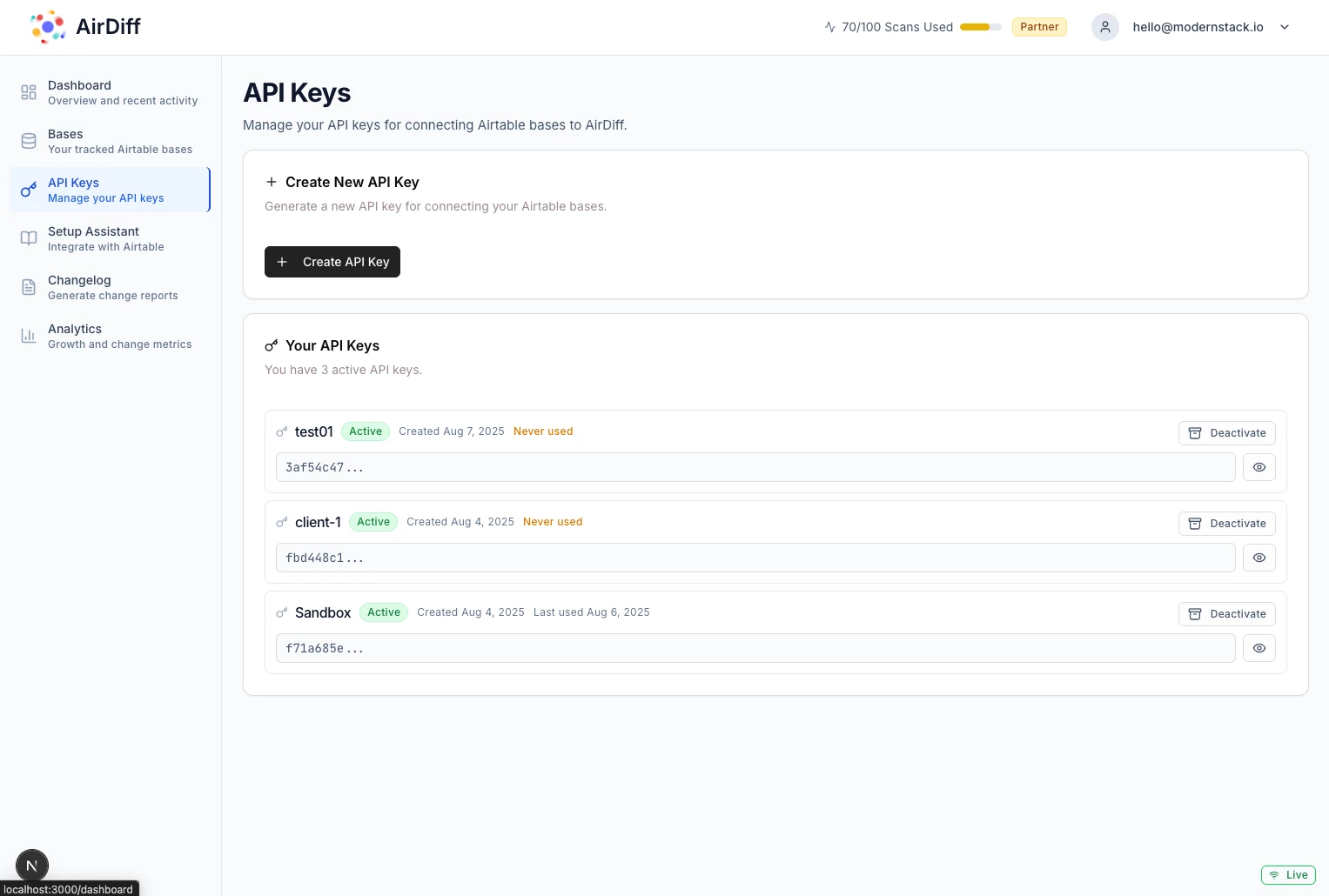Click the scans usage progress bar

pos(981,27)
